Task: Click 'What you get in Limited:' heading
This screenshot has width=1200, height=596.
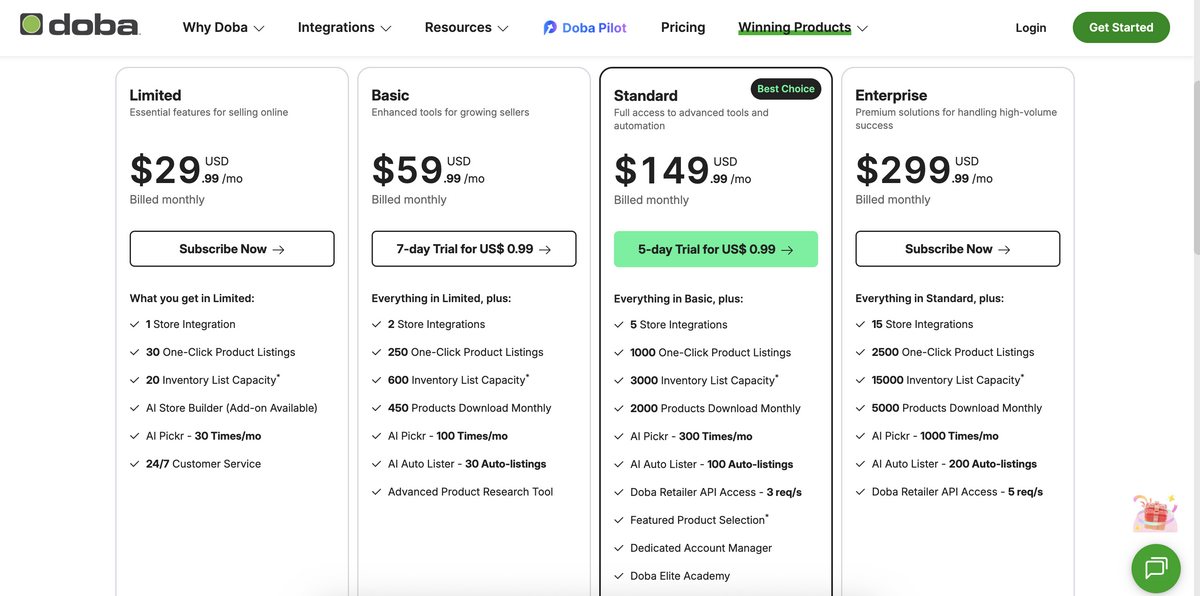Action: [x=192, y=298]
